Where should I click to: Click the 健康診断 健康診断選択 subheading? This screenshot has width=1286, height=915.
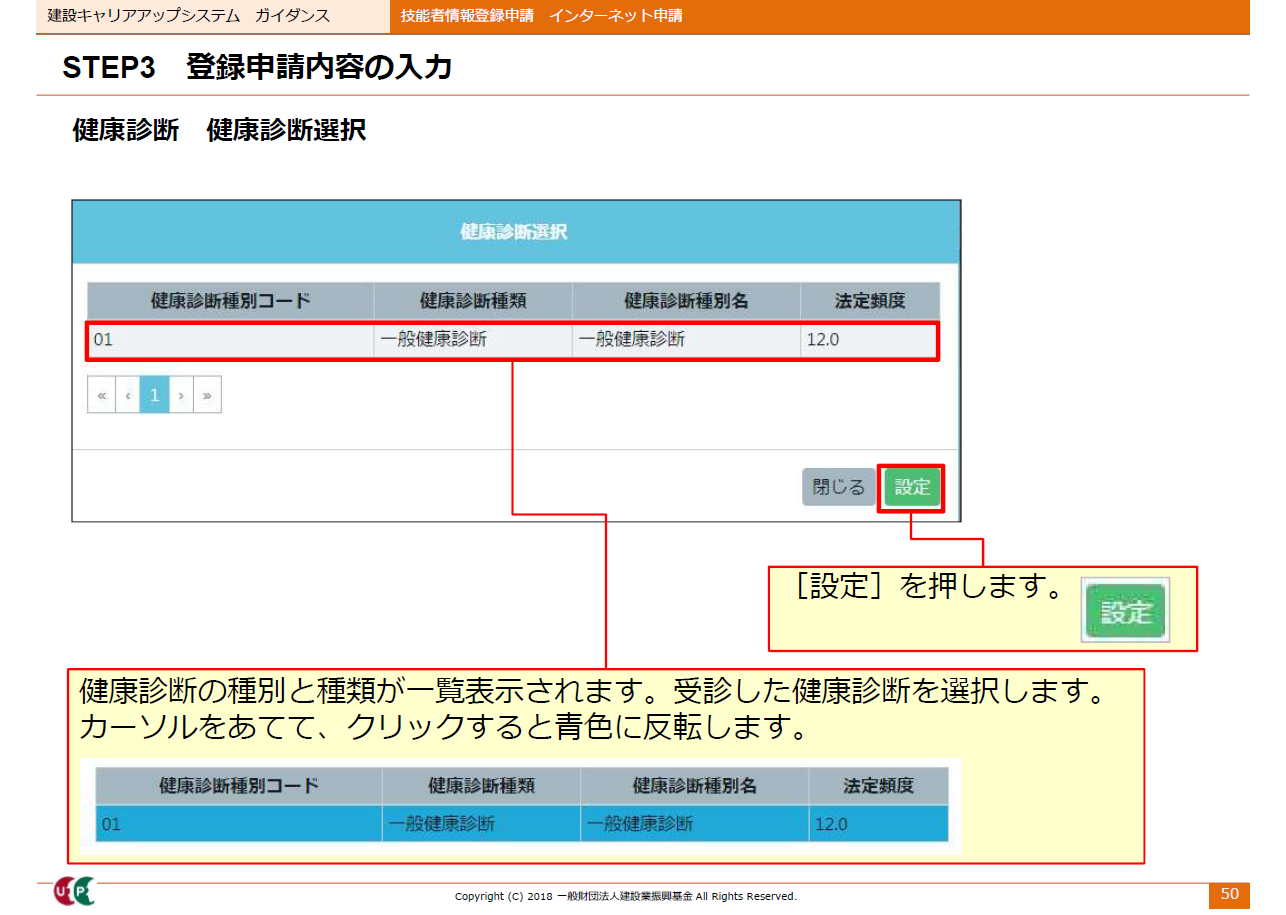tap(219, 130)
